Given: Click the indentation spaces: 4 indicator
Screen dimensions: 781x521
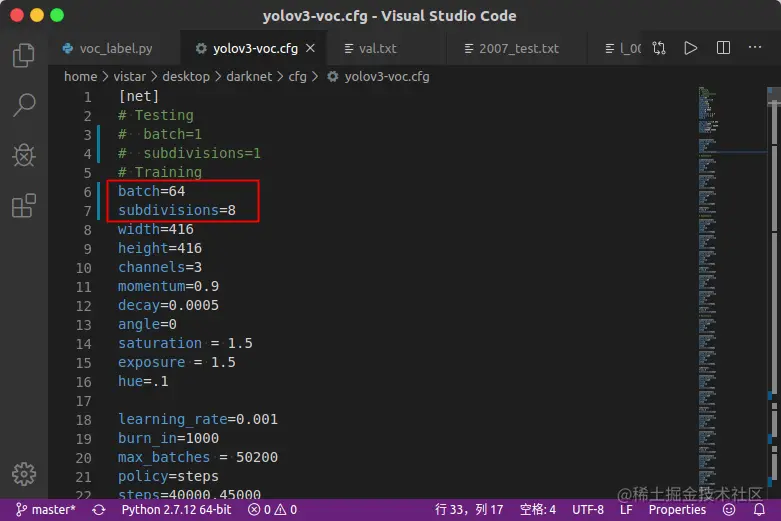Looking at the screenshot, I should tap(537, 510).
